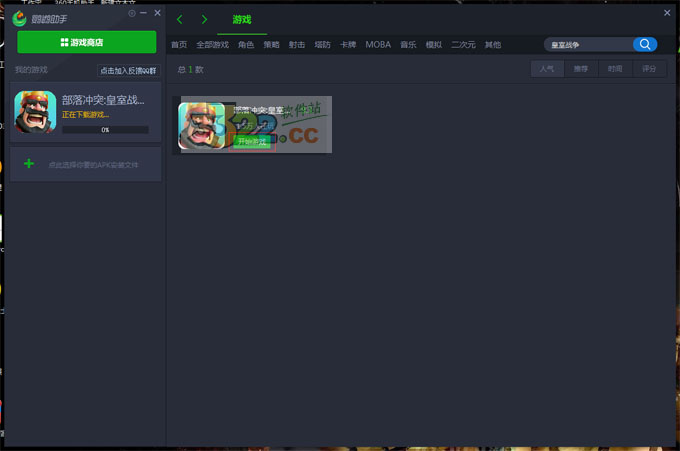Click the assistant logo icon at top-left
This screenshot has width=680, height=451.
coord(19,19)
